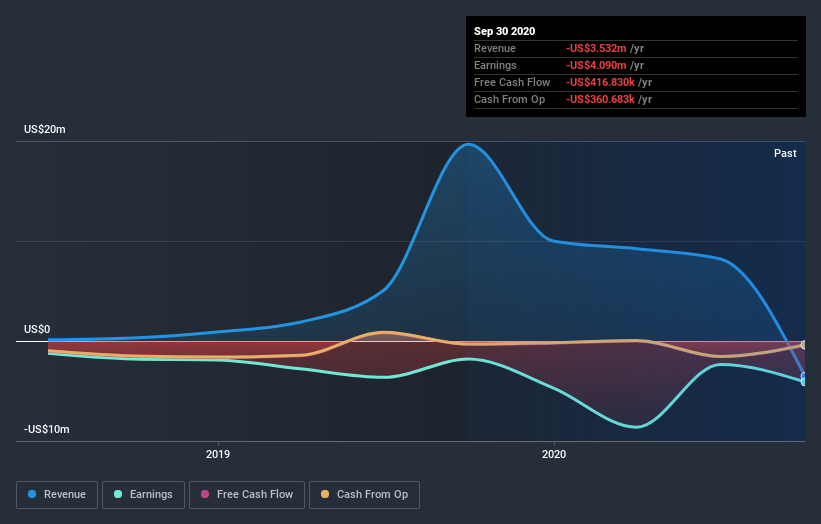Image resolution: width=821 pixels, height=524 pixels.
Task: Click the Free Cash Flow row label in the tooltip
Action: tap(512, 82)
